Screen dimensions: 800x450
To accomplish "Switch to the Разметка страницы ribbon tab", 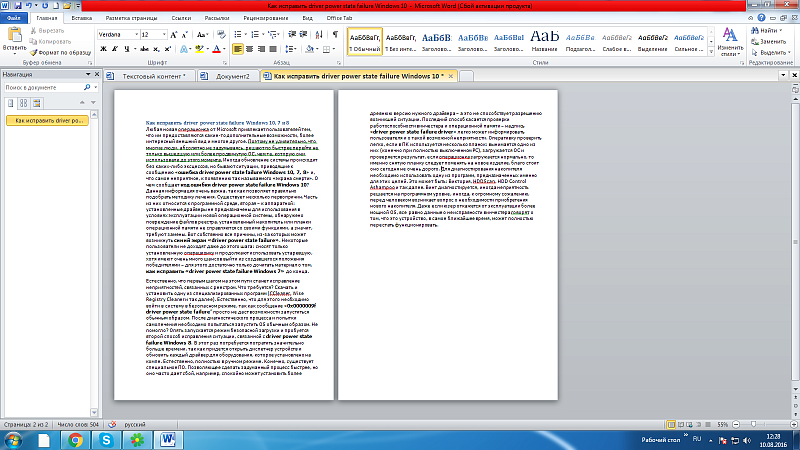I will point(131,18).
